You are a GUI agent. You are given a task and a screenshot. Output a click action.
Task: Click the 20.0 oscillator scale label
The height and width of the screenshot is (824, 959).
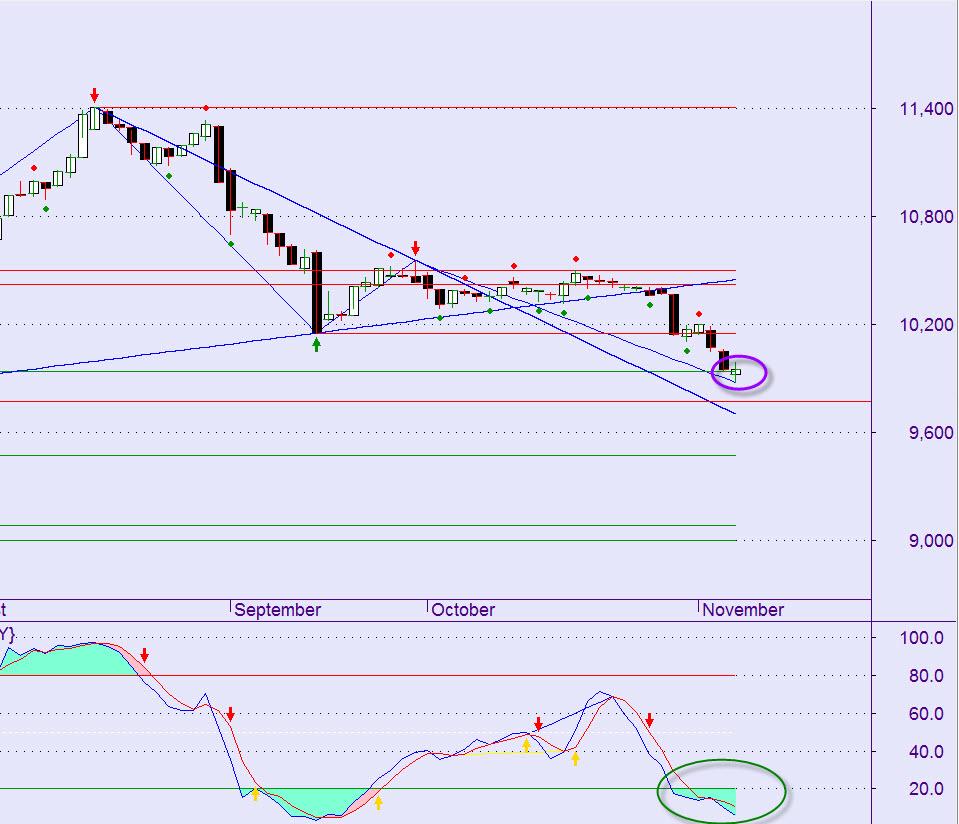click(x=926, y=789)
